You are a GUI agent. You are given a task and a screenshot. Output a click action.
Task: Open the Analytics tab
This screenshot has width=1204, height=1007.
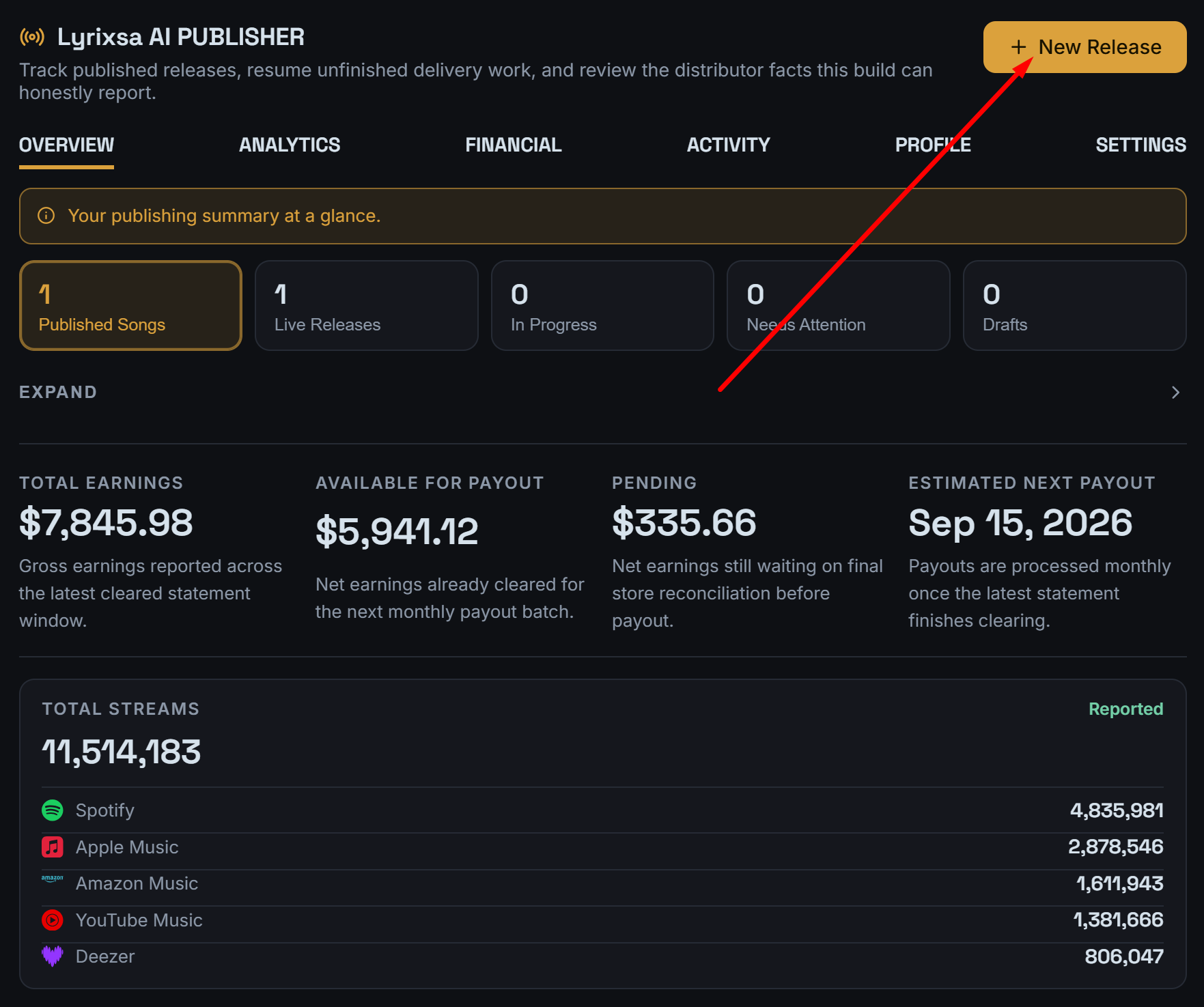[x=290, y=145]
